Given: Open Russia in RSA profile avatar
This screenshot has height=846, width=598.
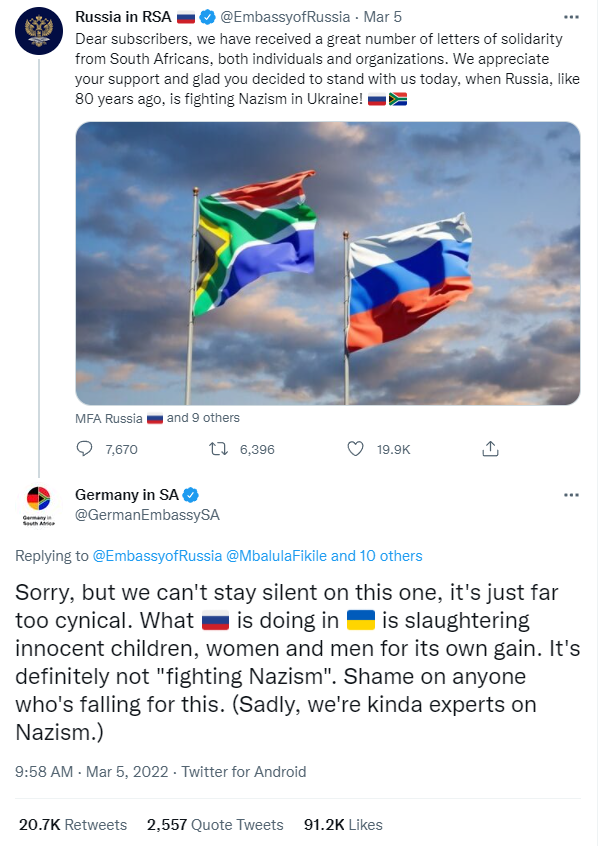Looking at the screenshot, I should point(39,31).
